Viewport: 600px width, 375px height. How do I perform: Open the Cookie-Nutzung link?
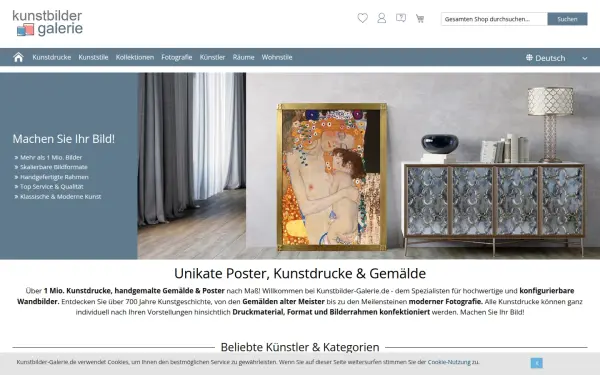coord(449,362)
